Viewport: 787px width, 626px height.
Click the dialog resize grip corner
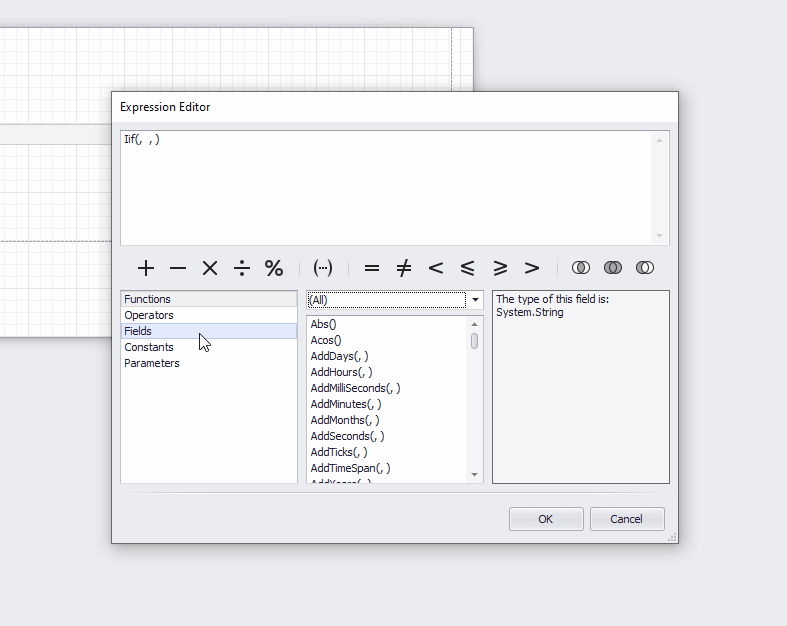coord(673,538)
